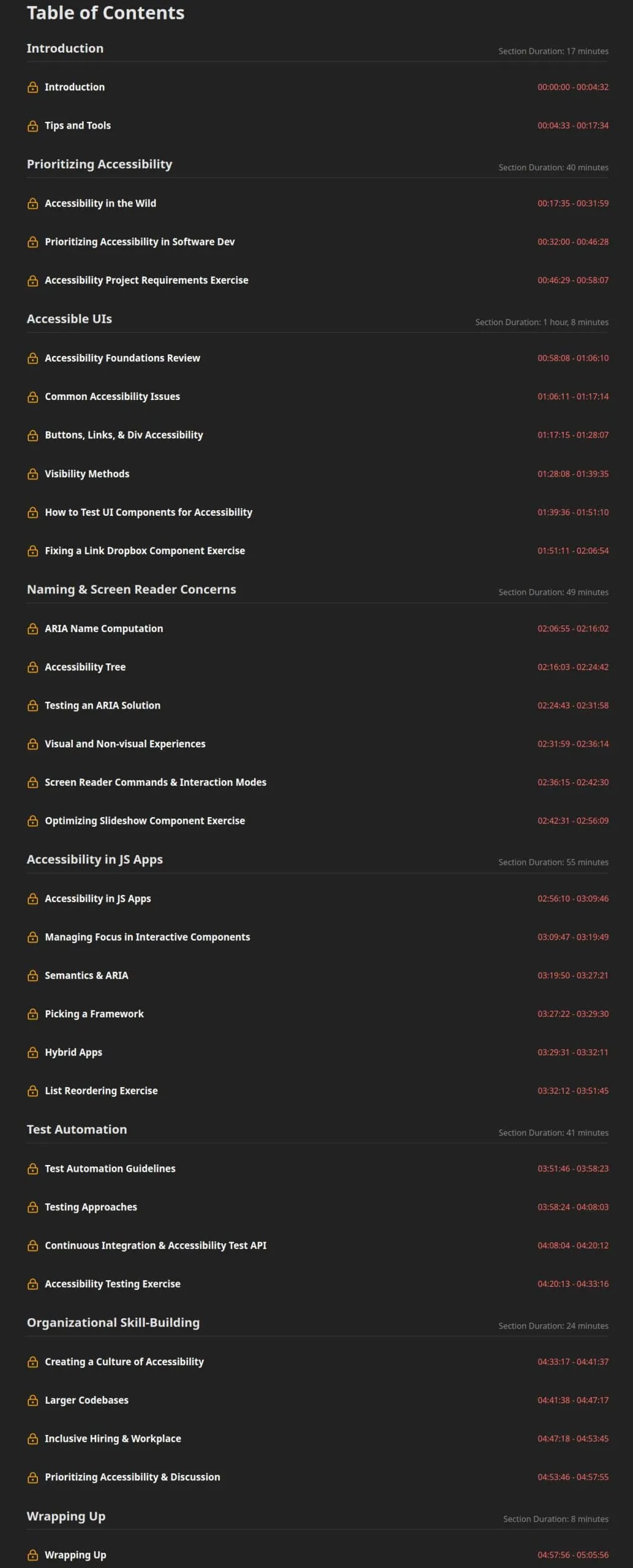Viewport: 633px width, 1568px height.
Task: Click the Test Automation section heading
Action: click(x=77, y=1129)
